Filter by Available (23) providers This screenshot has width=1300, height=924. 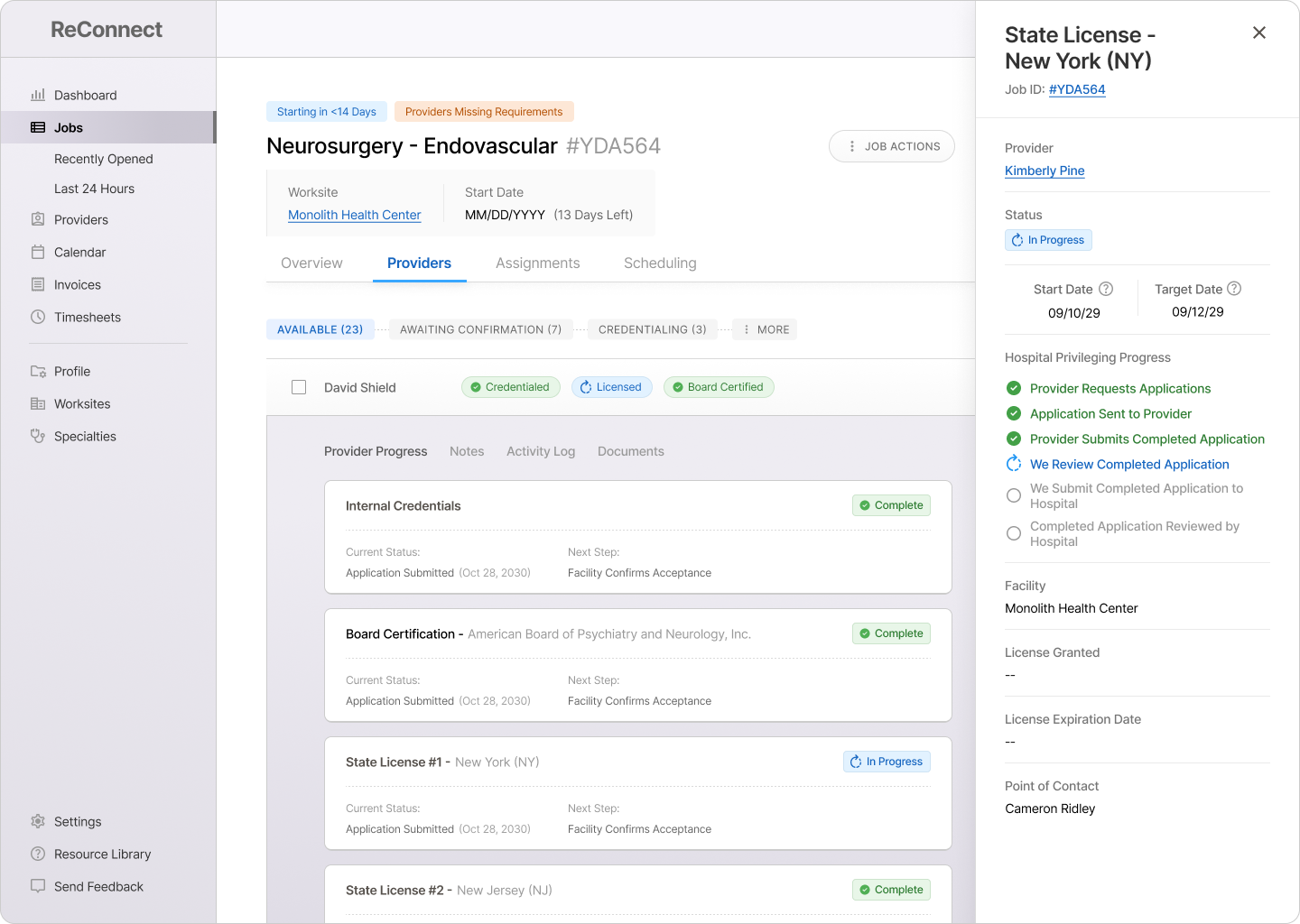[x=320, y=329]
